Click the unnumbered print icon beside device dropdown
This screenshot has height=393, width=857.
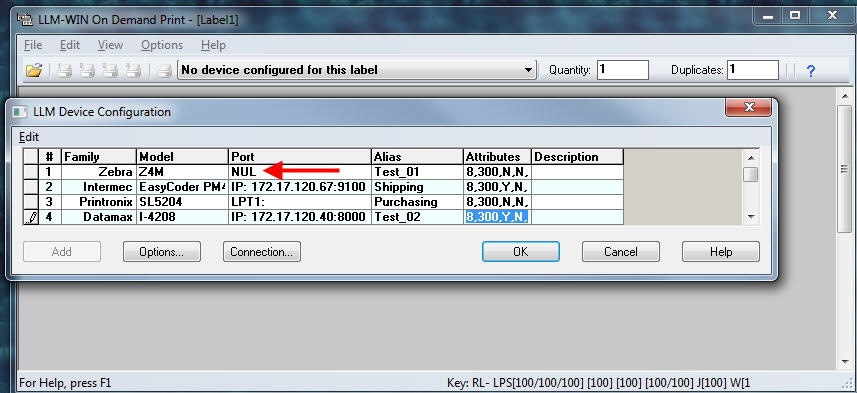point(165,70)
